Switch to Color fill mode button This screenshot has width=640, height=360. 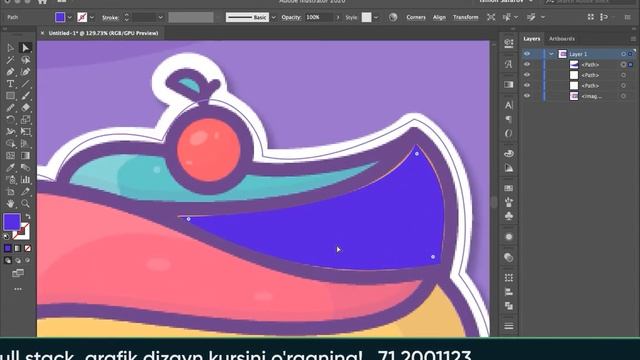click(x=8, y=248)
